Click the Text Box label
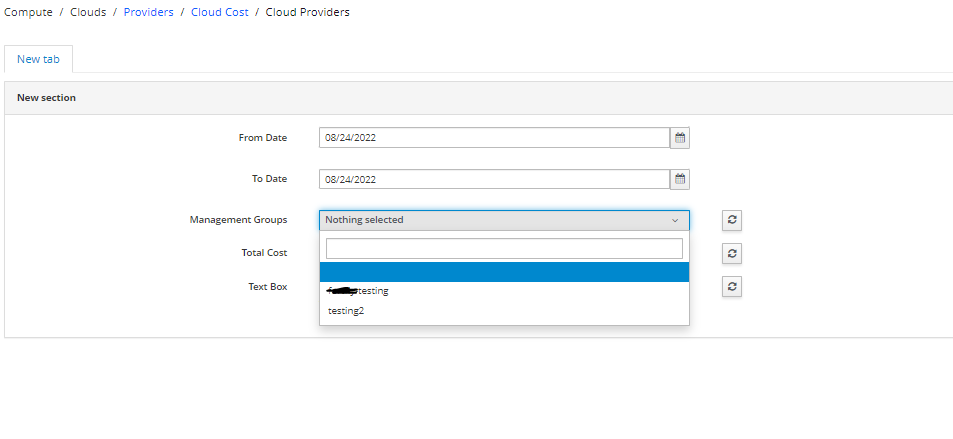The image size is (953, 439). [x=267, y=286]
